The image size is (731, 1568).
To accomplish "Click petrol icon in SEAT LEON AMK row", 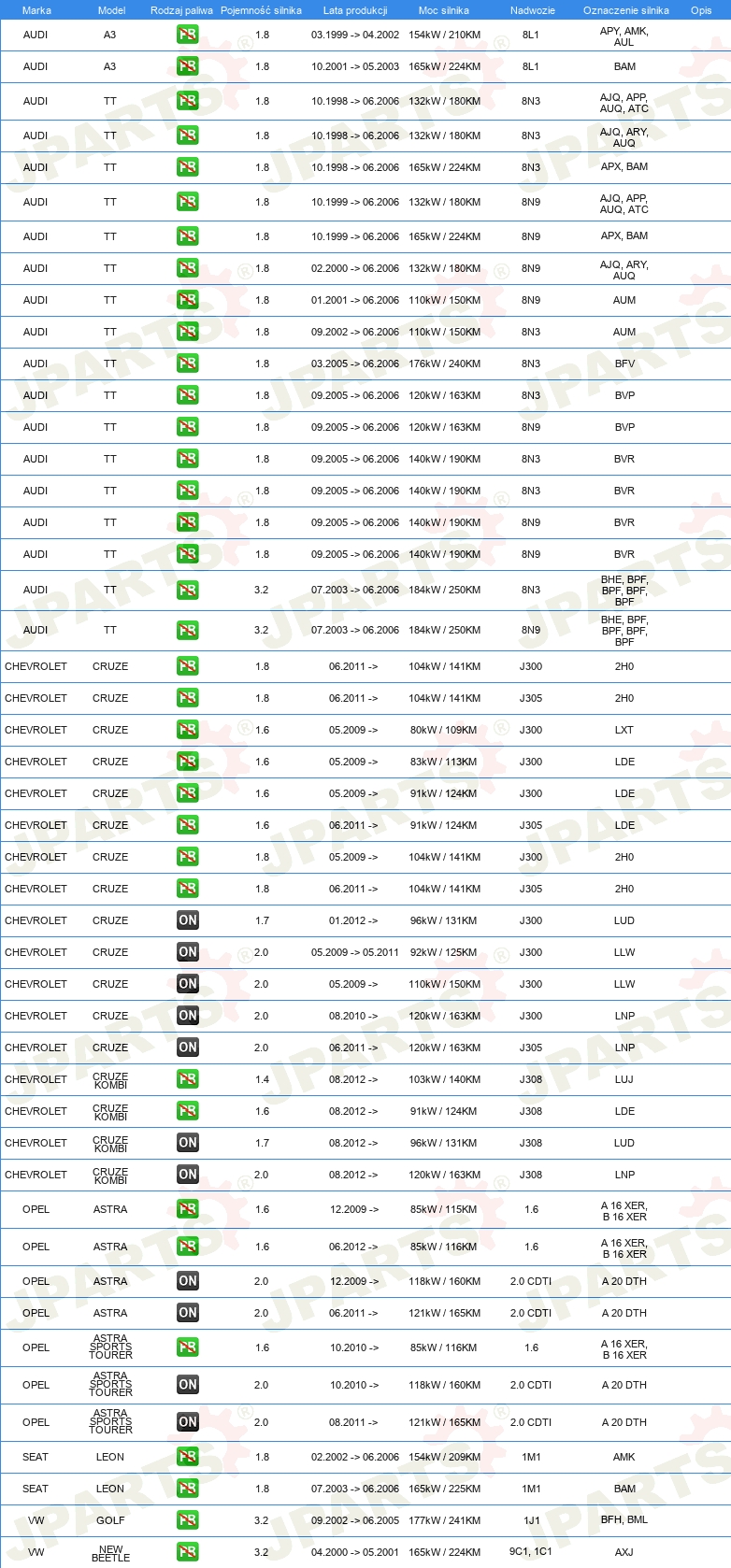I will tap(187, 1457).
